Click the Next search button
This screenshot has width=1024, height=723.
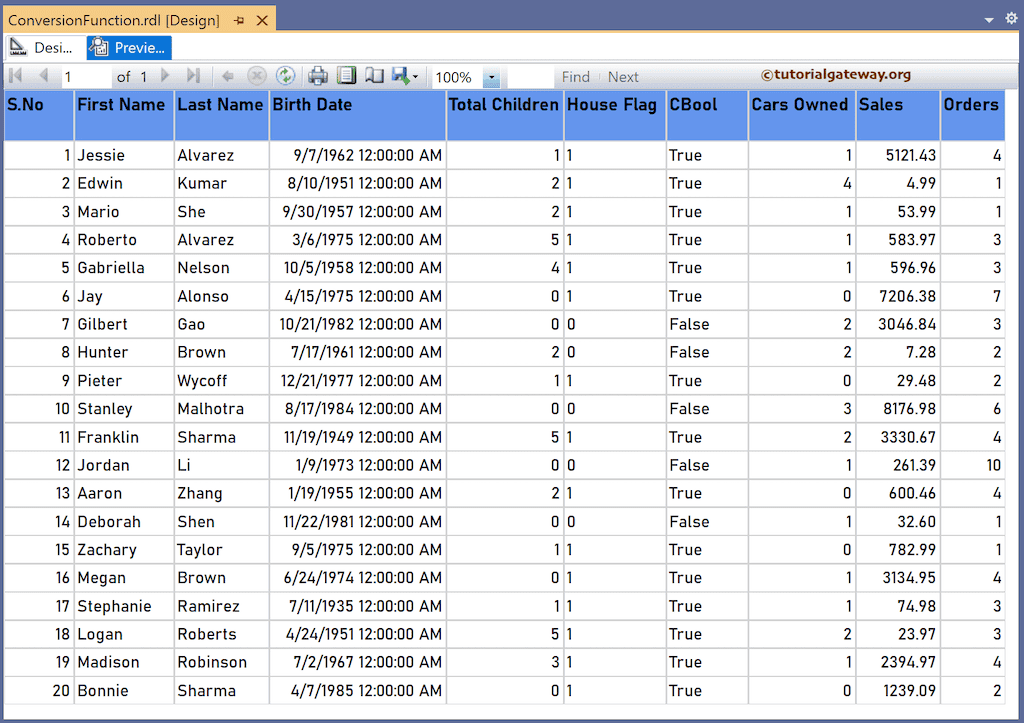tap(623, 76)
